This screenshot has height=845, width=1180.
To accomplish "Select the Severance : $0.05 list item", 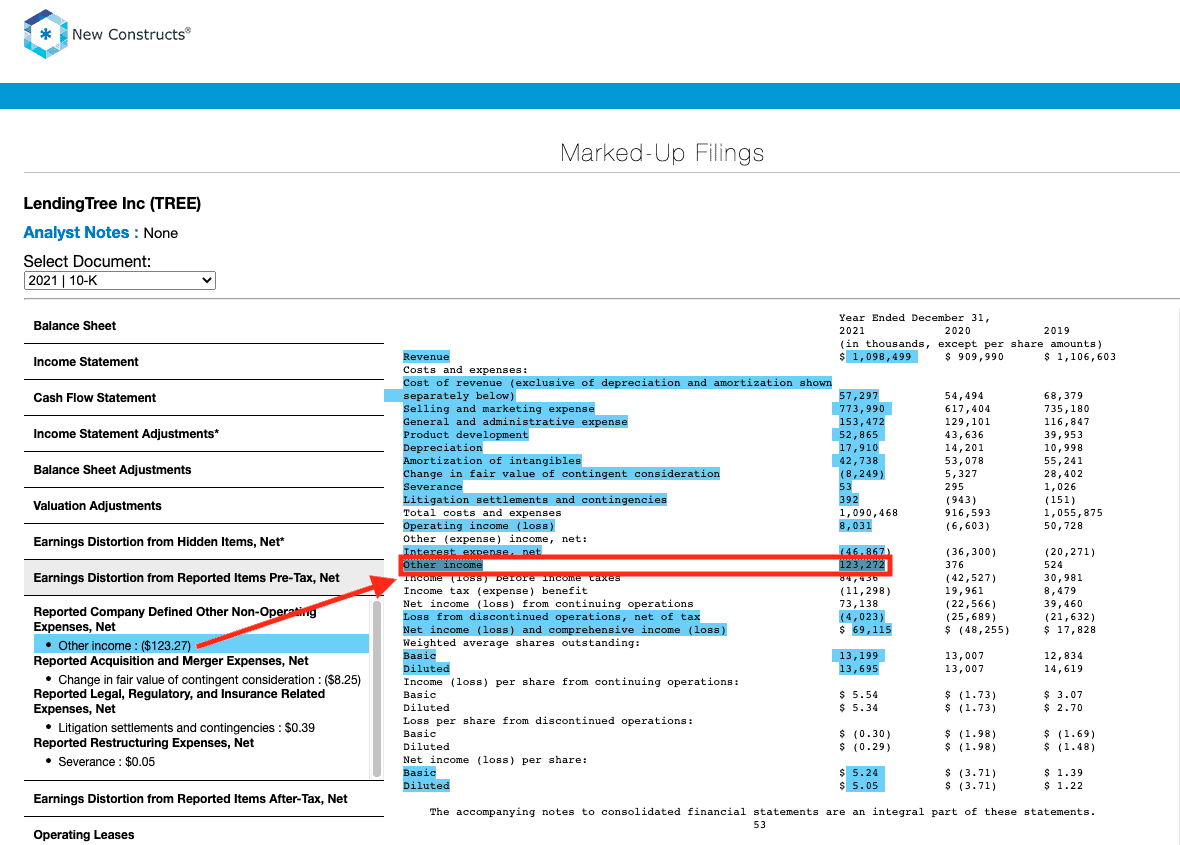I will tap(107, 761).
